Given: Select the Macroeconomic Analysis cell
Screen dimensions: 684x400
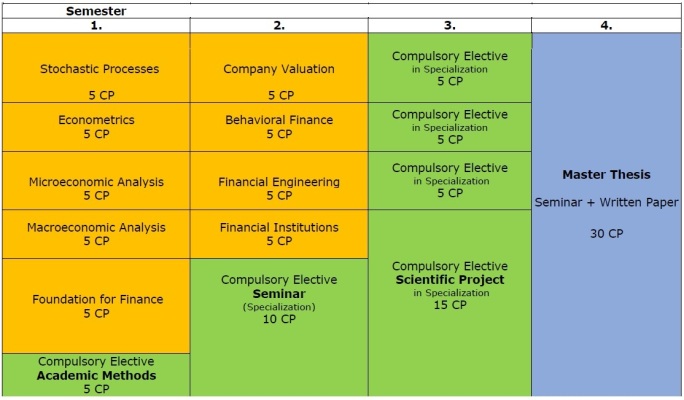Looking at the screenshot, I should click(97, 234).
